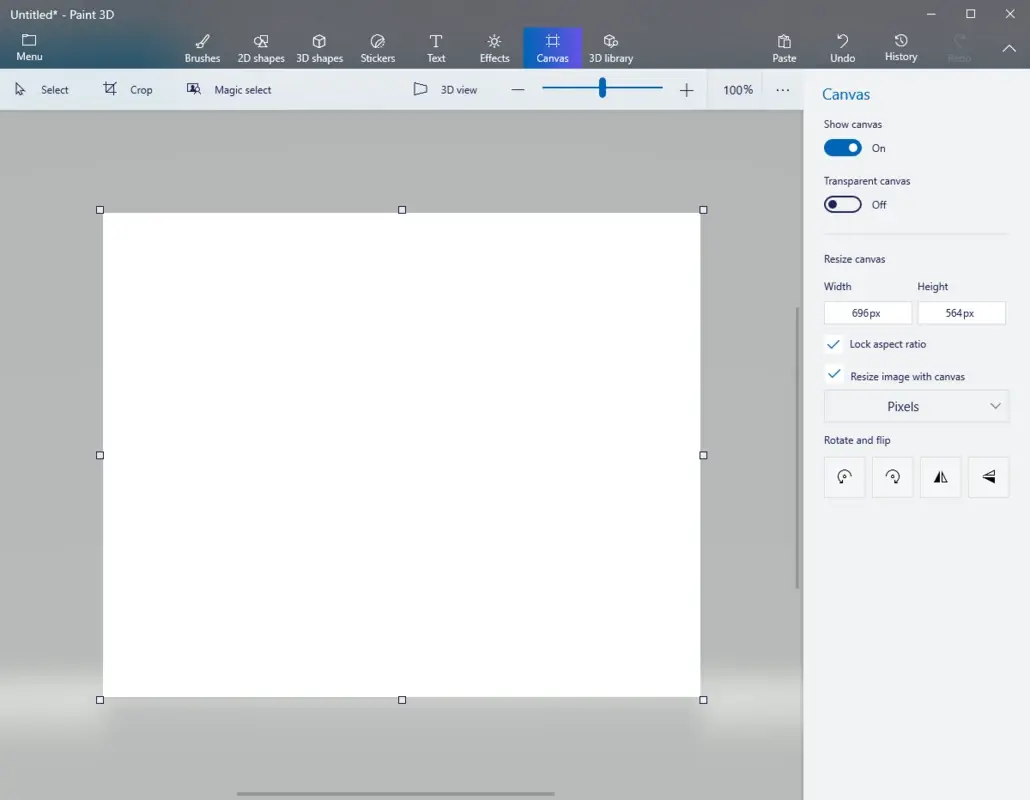Enable Transparent canvas
This screenshot has height=800, width=1030.
pyautogui.click(x=842, y=204)
